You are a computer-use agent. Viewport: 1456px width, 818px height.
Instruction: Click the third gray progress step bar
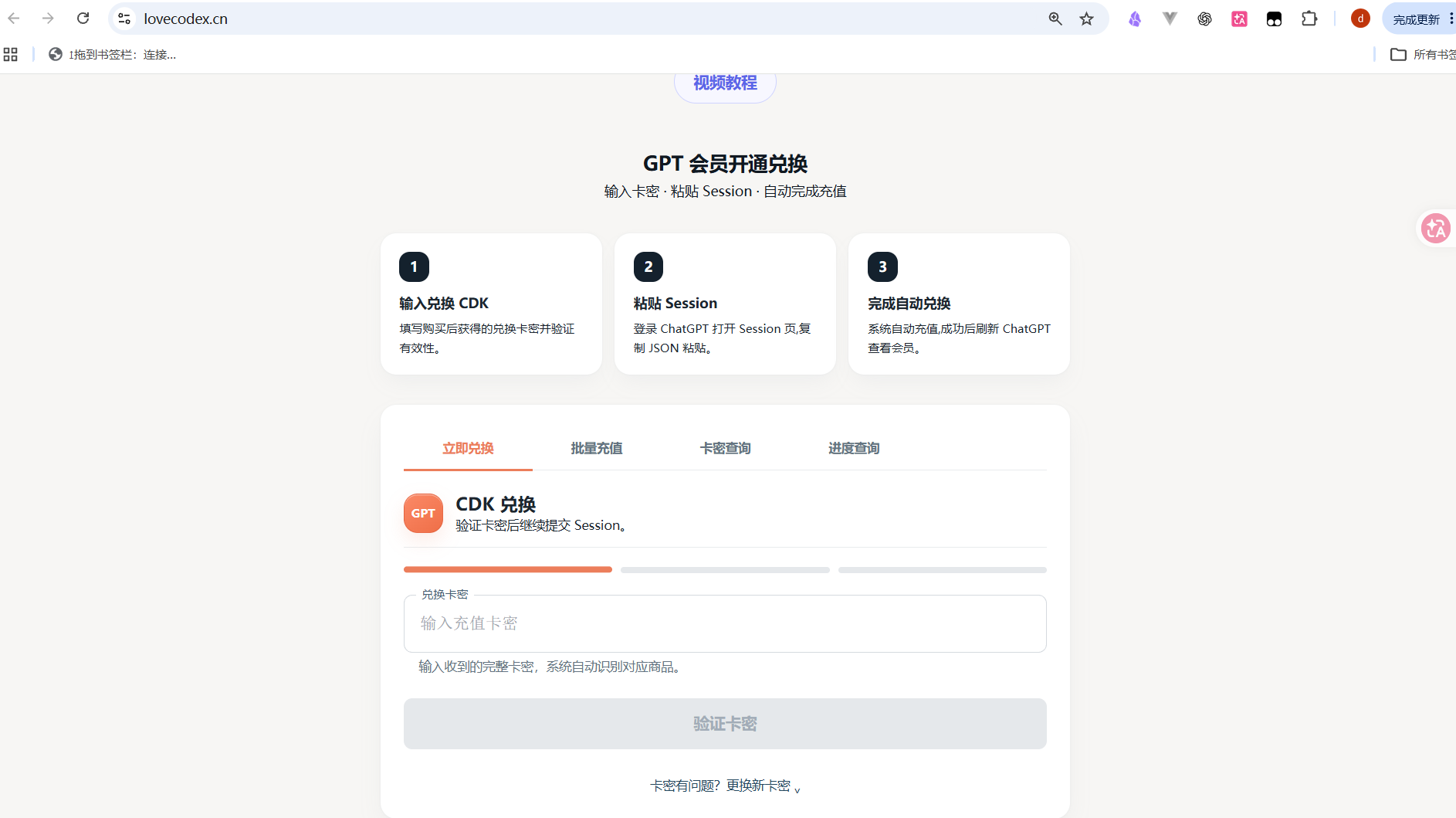943,570
